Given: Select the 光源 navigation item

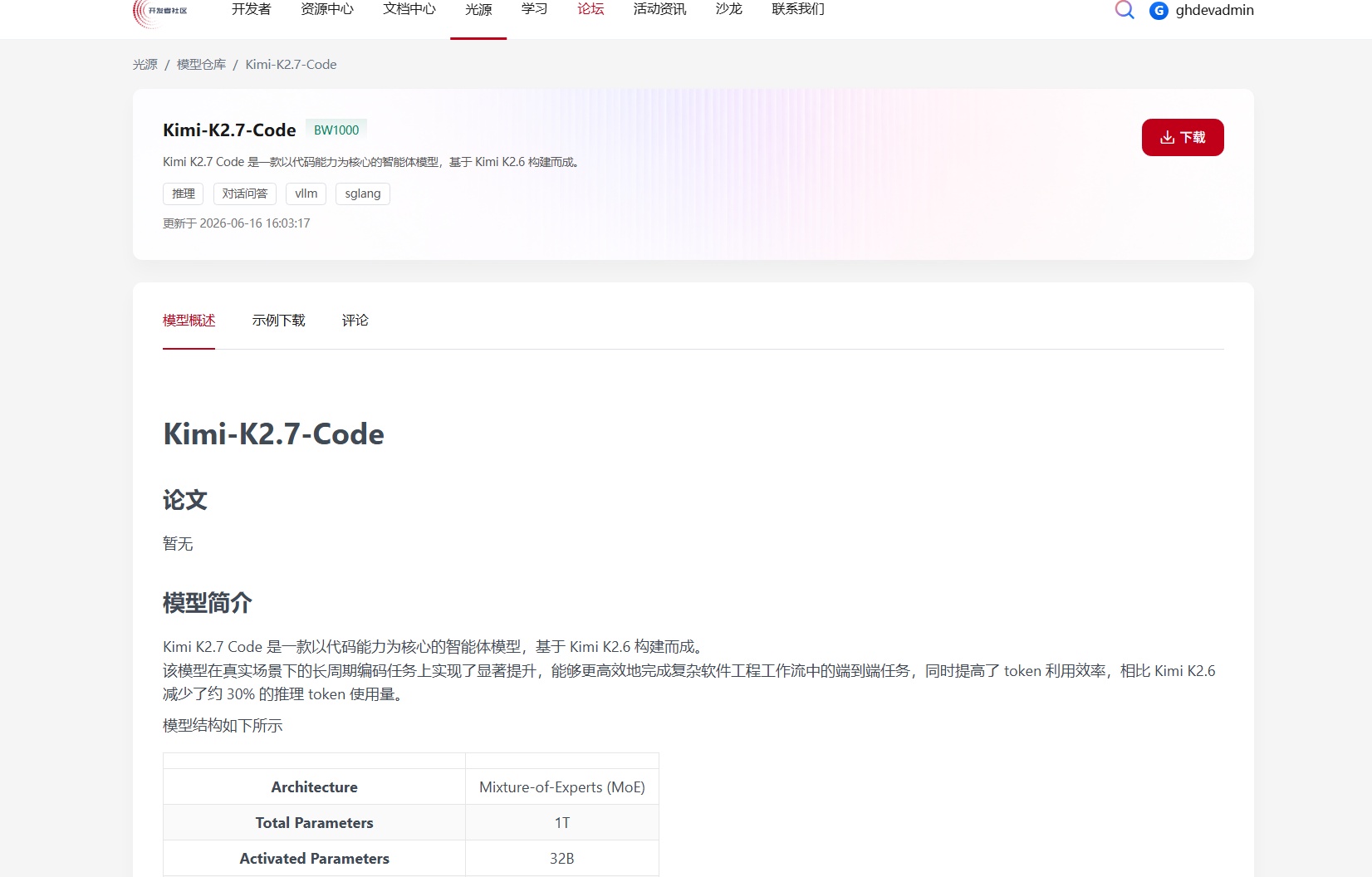Looking at the screenshot, I should click(x=478, y=10).
